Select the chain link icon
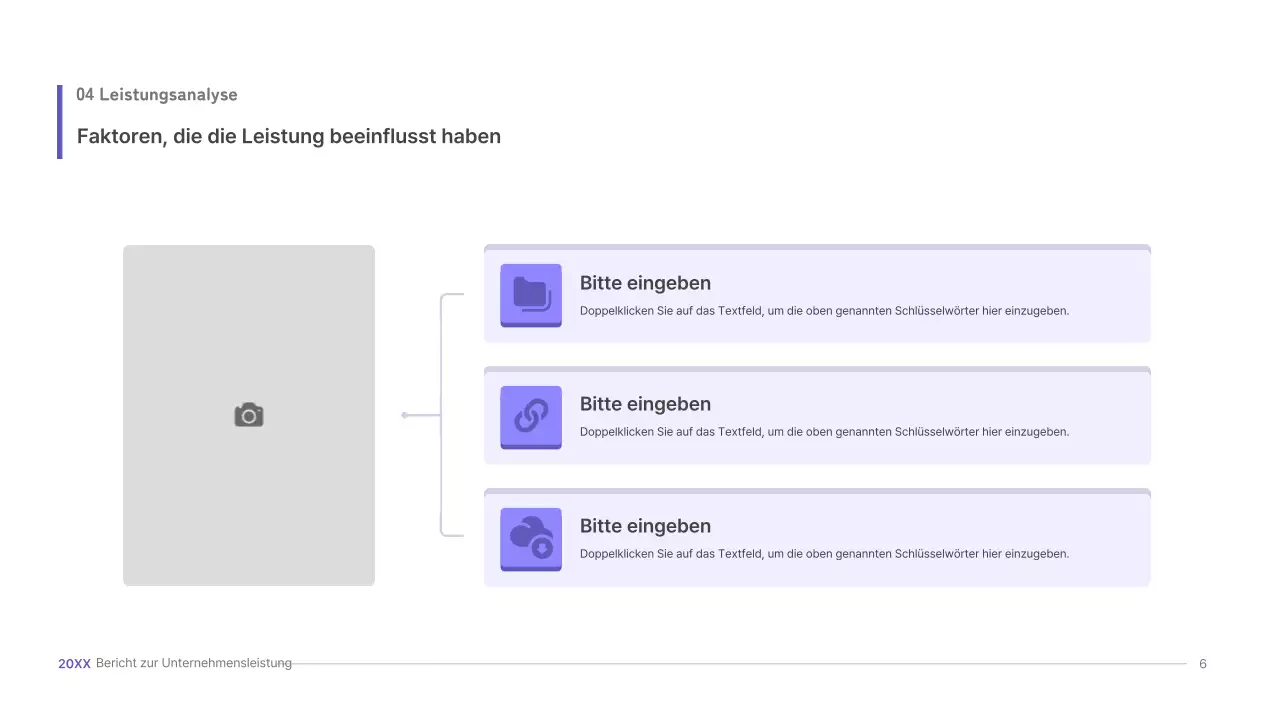The height and width of the screenshot is (720, 1280). click(x=531, y=416)
